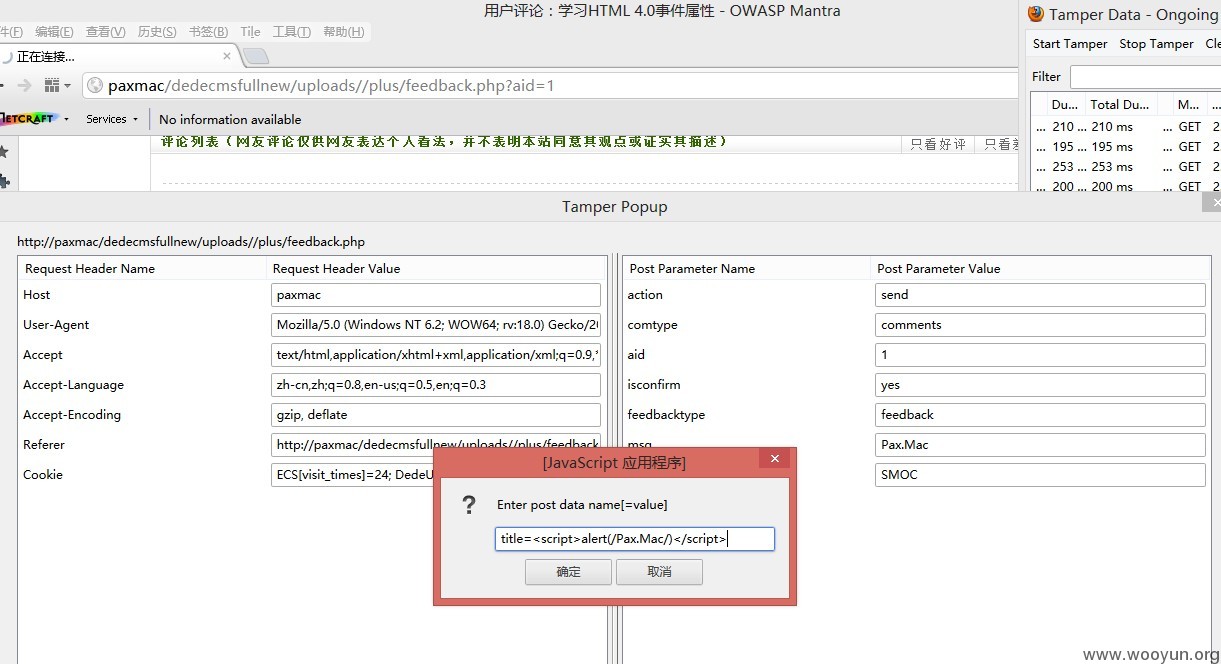This screenshot has width=1221, height=664.
Task: Click the 确定 button
Action: click(x=568, y=572)
